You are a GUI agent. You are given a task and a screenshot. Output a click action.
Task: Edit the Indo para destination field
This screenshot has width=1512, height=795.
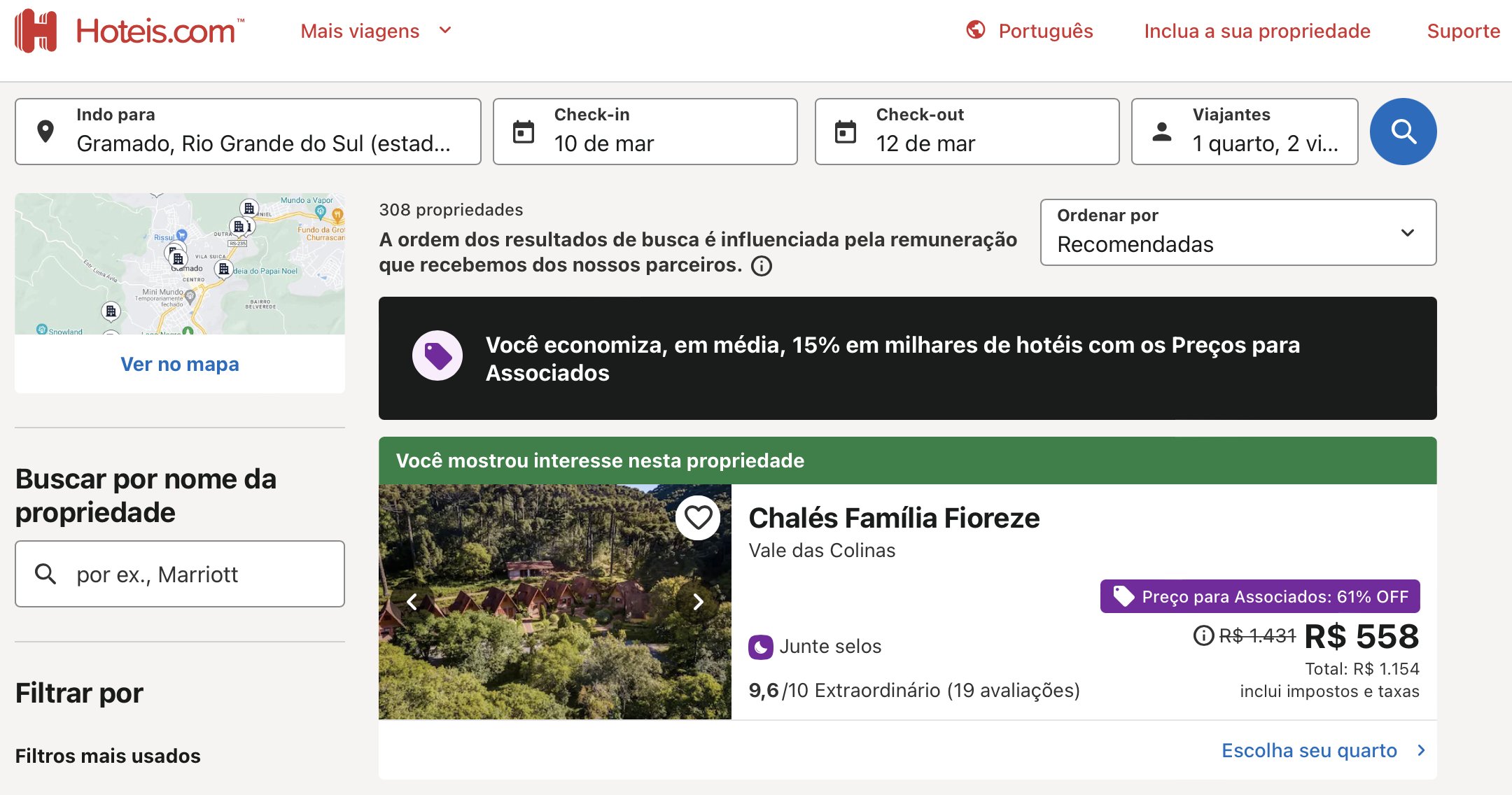248,132
